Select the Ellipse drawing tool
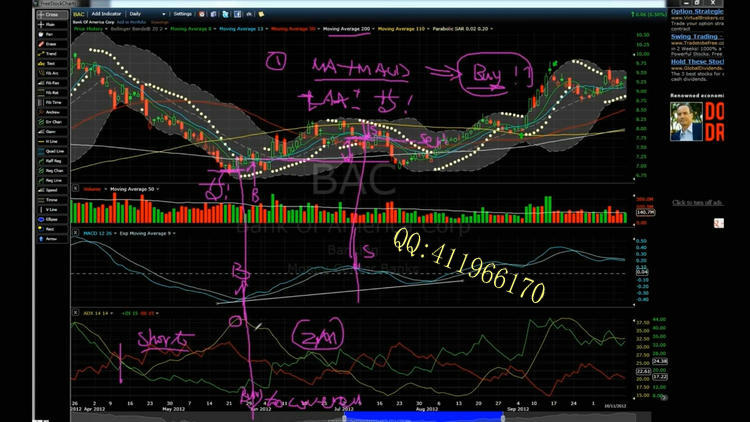This screenshot has height=422, width=750. [x=52, y=220]
